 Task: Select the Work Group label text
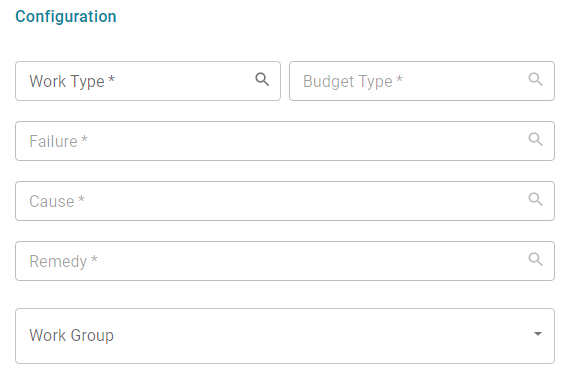coord(72,335)
